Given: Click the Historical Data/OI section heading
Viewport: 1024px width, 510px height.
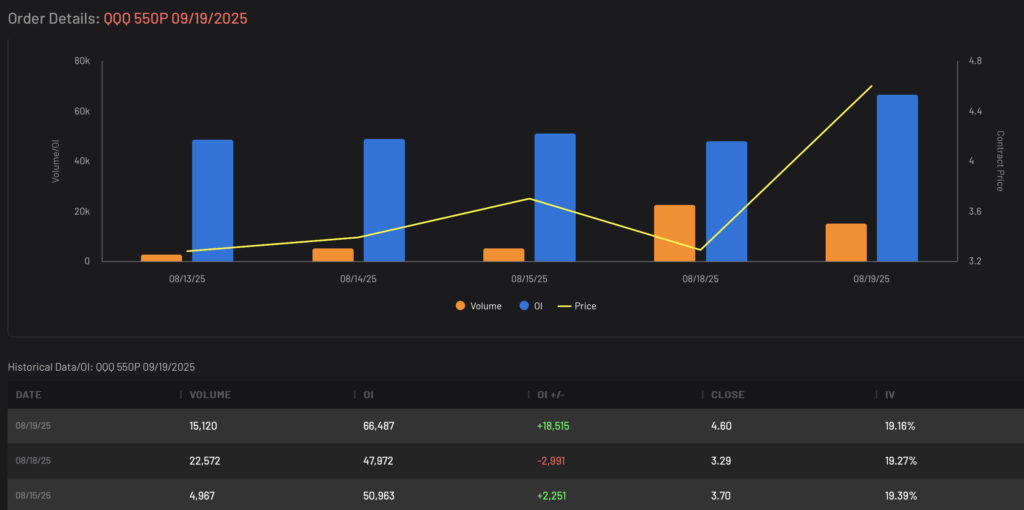Looking at the screenshot, I should (x=101, y=367).
